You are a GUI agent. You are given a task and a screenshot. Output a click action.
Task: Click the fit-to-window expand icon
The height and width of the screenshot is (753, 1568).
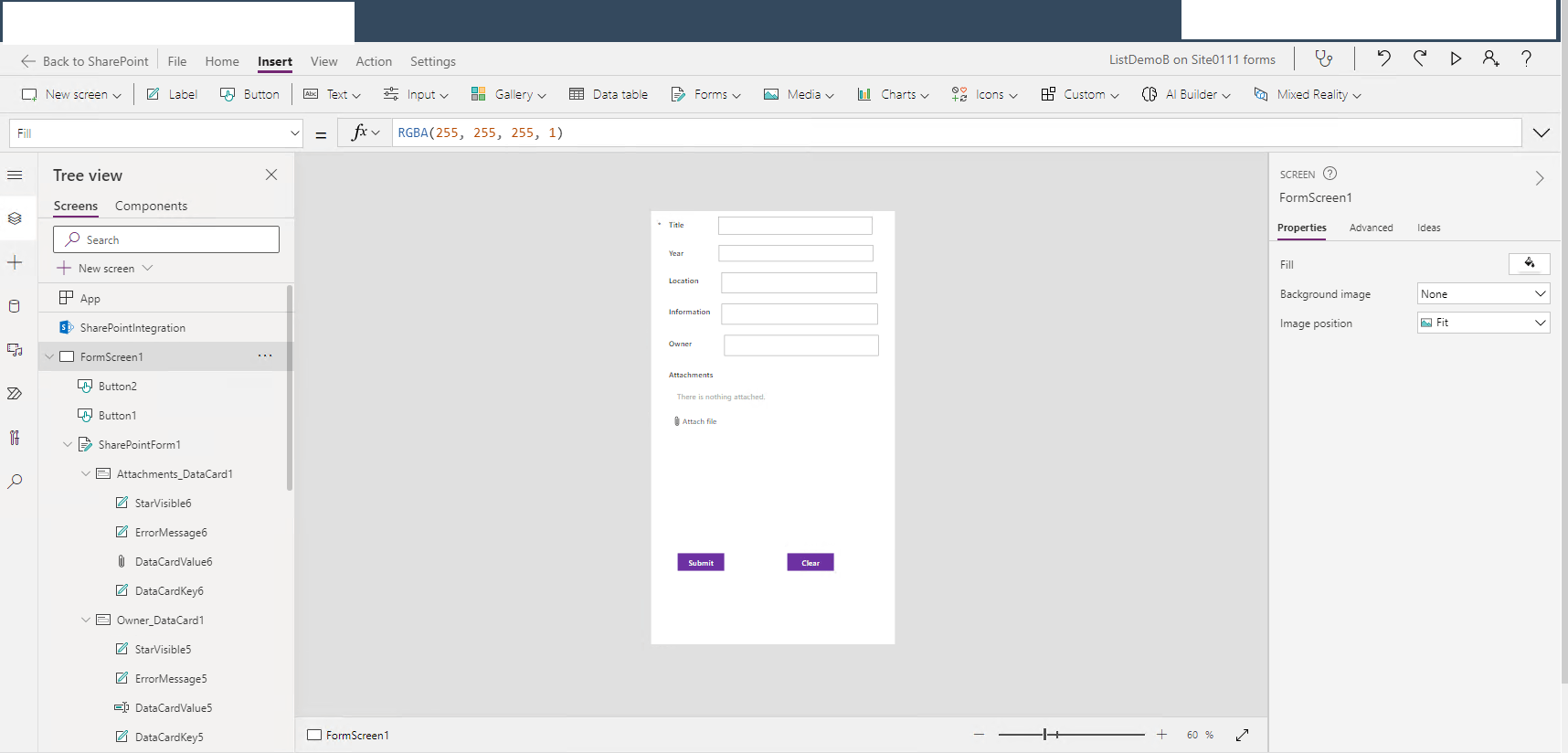[x=1243, y=735]
